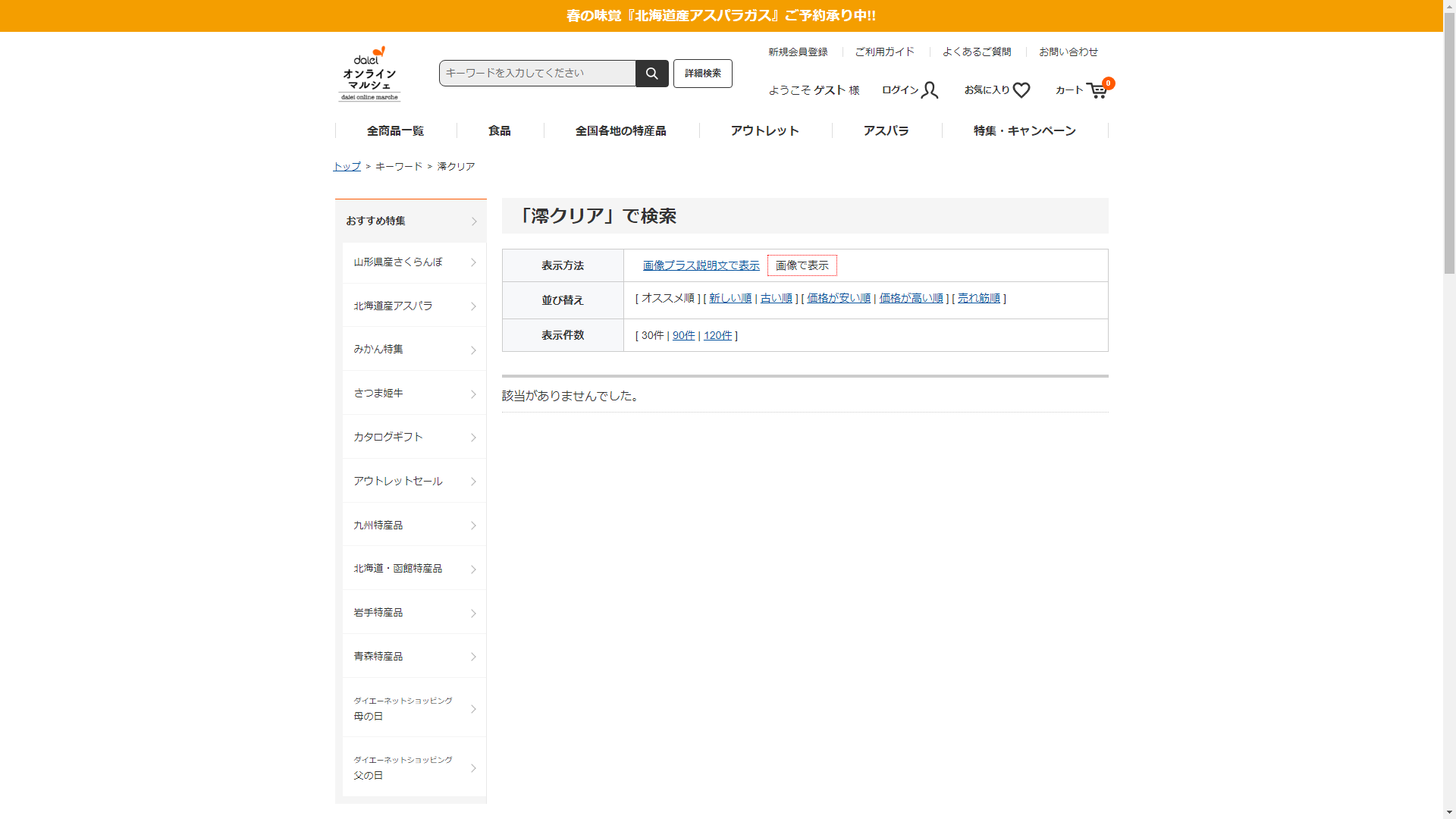
Task: Switch view to 画像で表示
Action: [802, 265]
